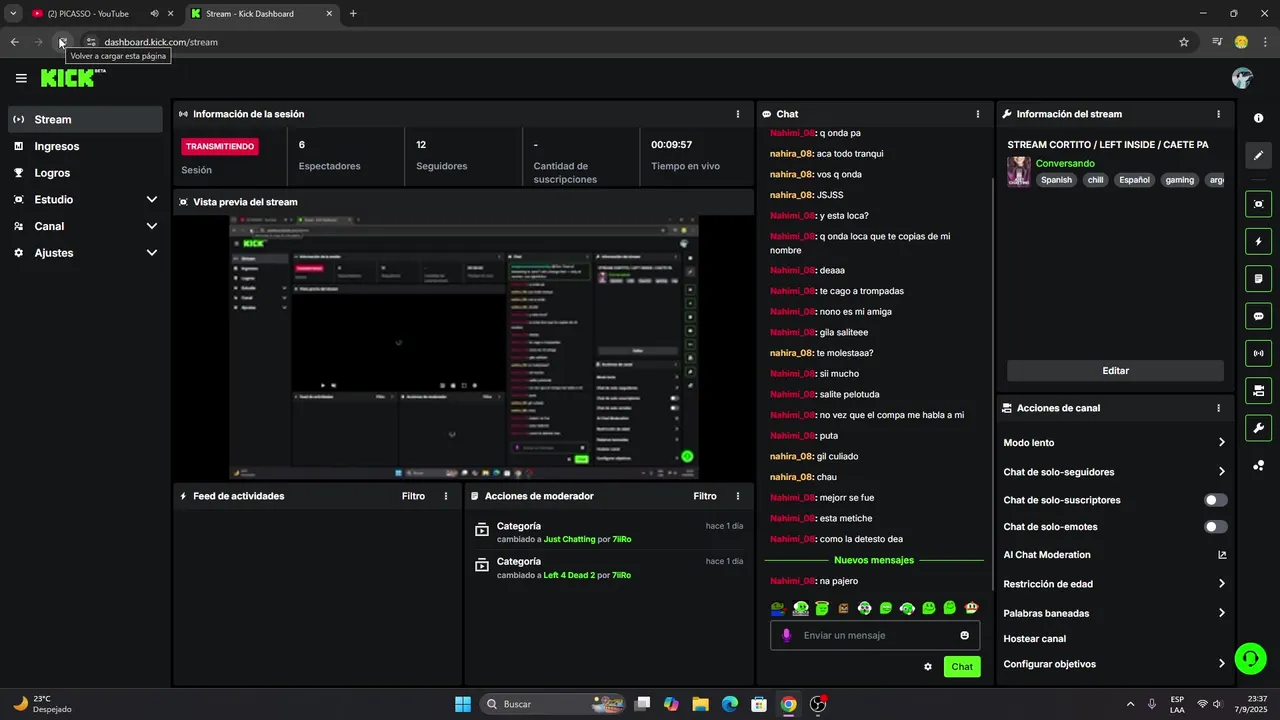1280x720 pixels.
Task: Send message with green Chat button
Action: tap(962, 667)
